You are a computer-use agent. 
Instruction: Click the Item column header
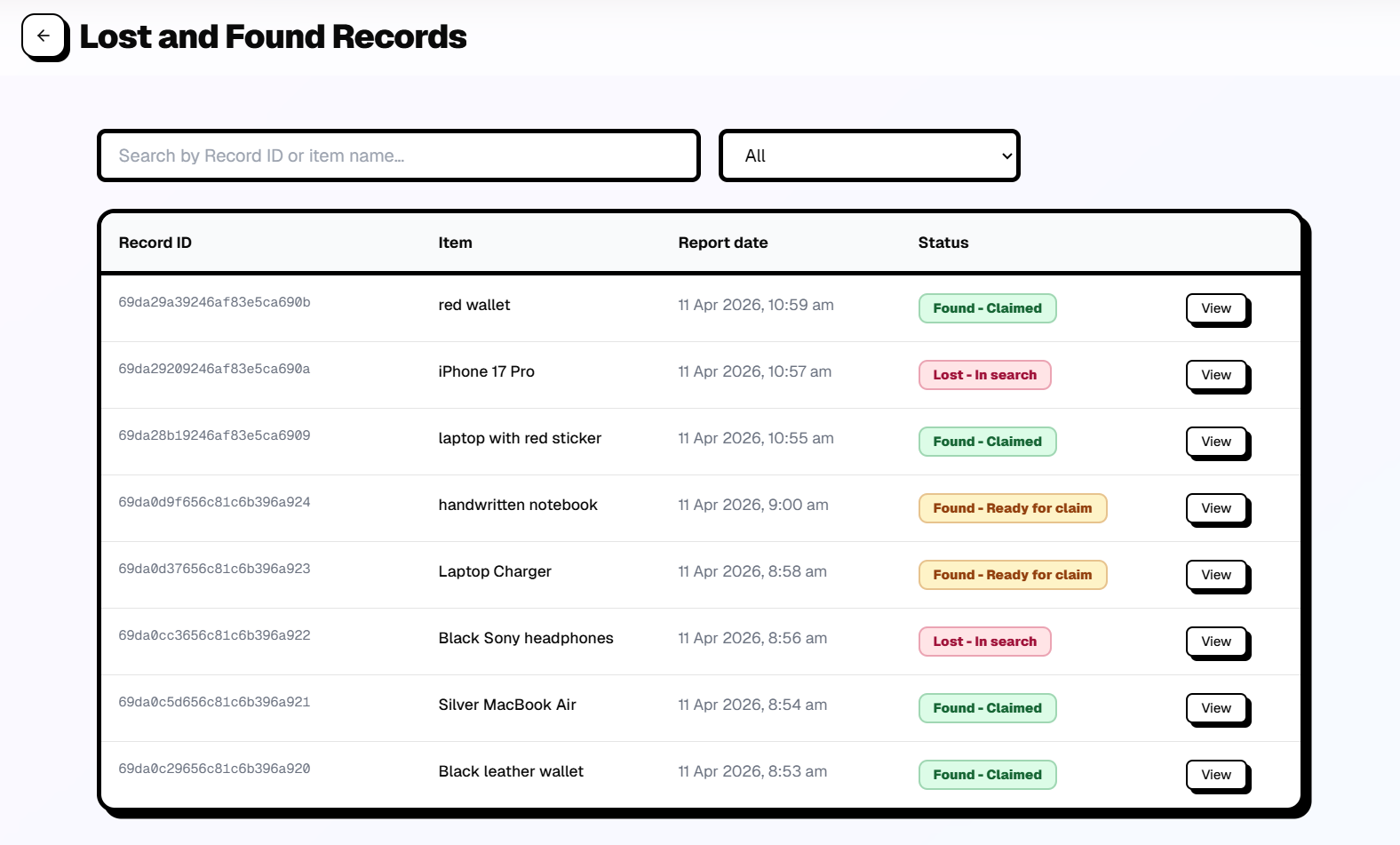click(455, 243)
